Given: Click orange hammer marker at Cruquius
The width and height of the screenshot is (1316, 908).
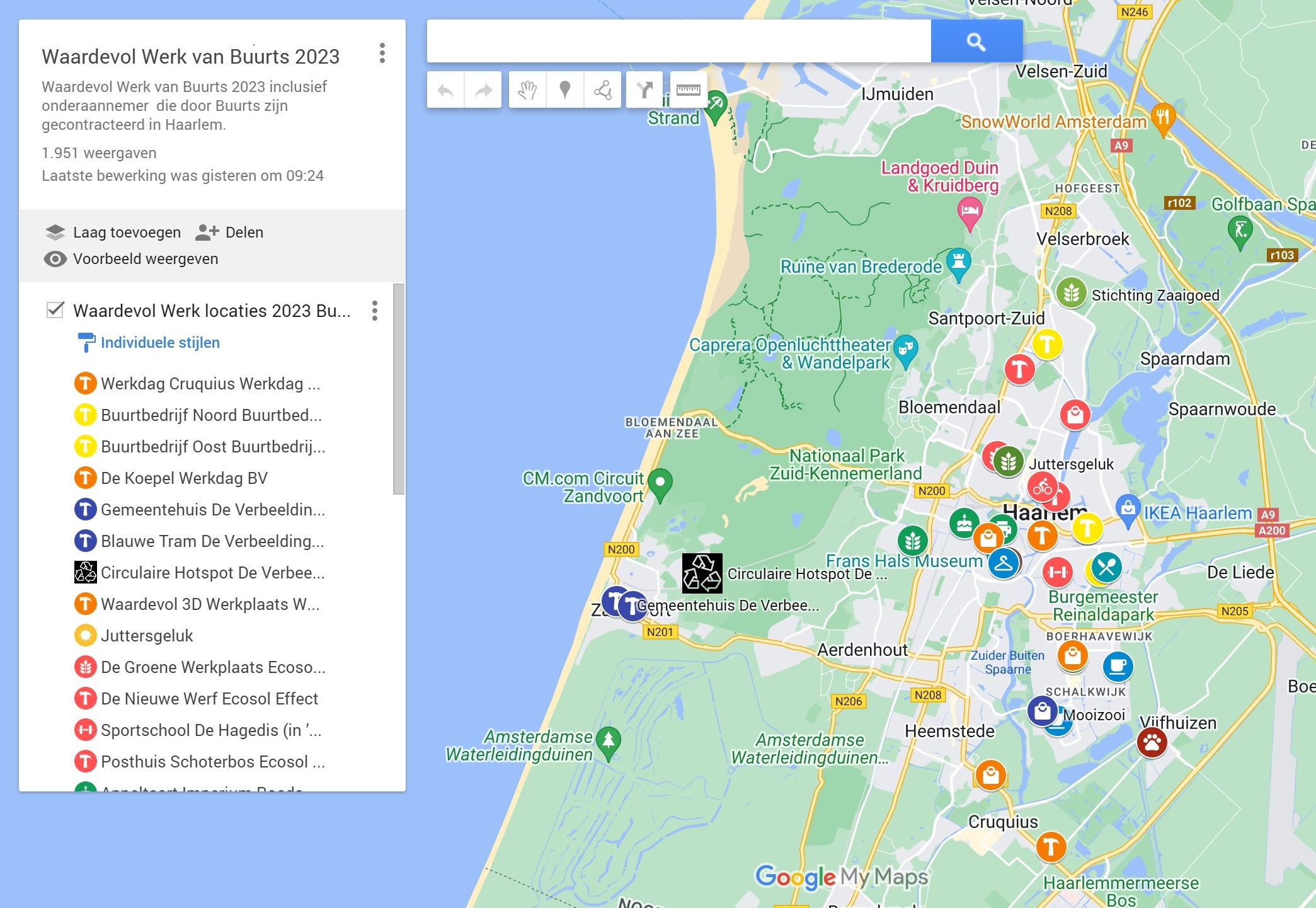Looking at the screenshot, I should (1051, 847).
